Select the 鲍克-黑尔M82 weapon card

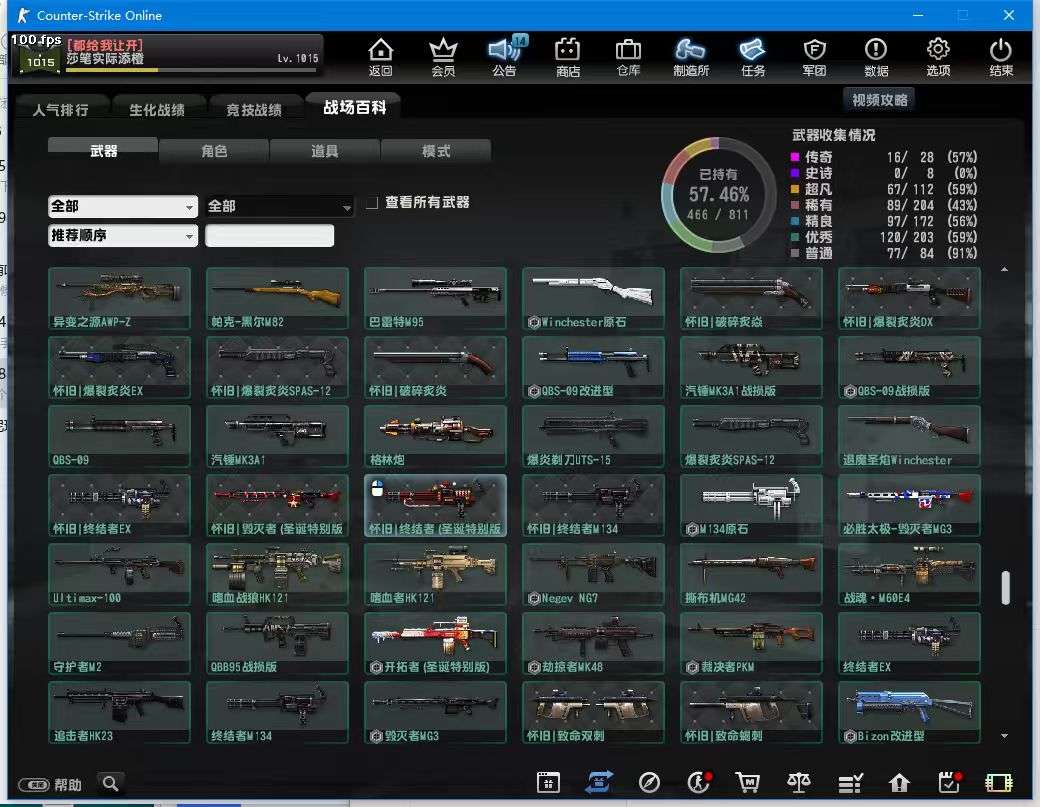coord(277,298)
